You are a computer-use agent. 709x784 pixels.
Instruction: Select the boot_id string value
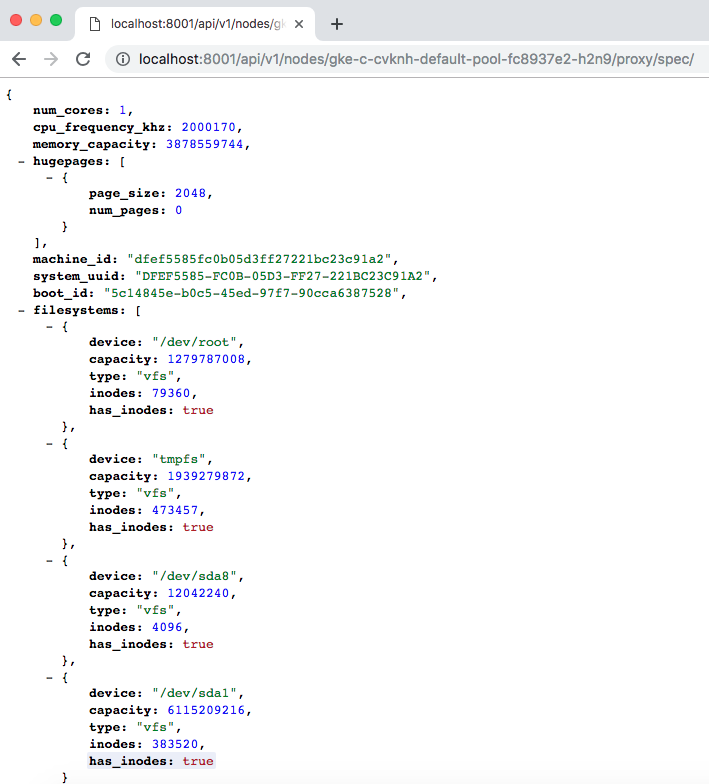click(252, 293)
